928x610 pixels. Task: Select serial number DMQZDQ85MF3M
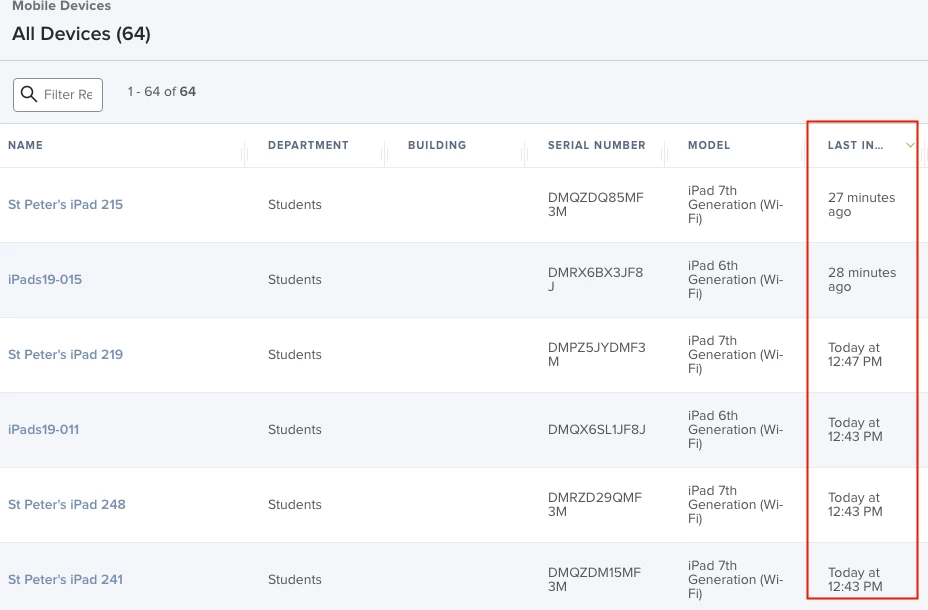[595, 205]
